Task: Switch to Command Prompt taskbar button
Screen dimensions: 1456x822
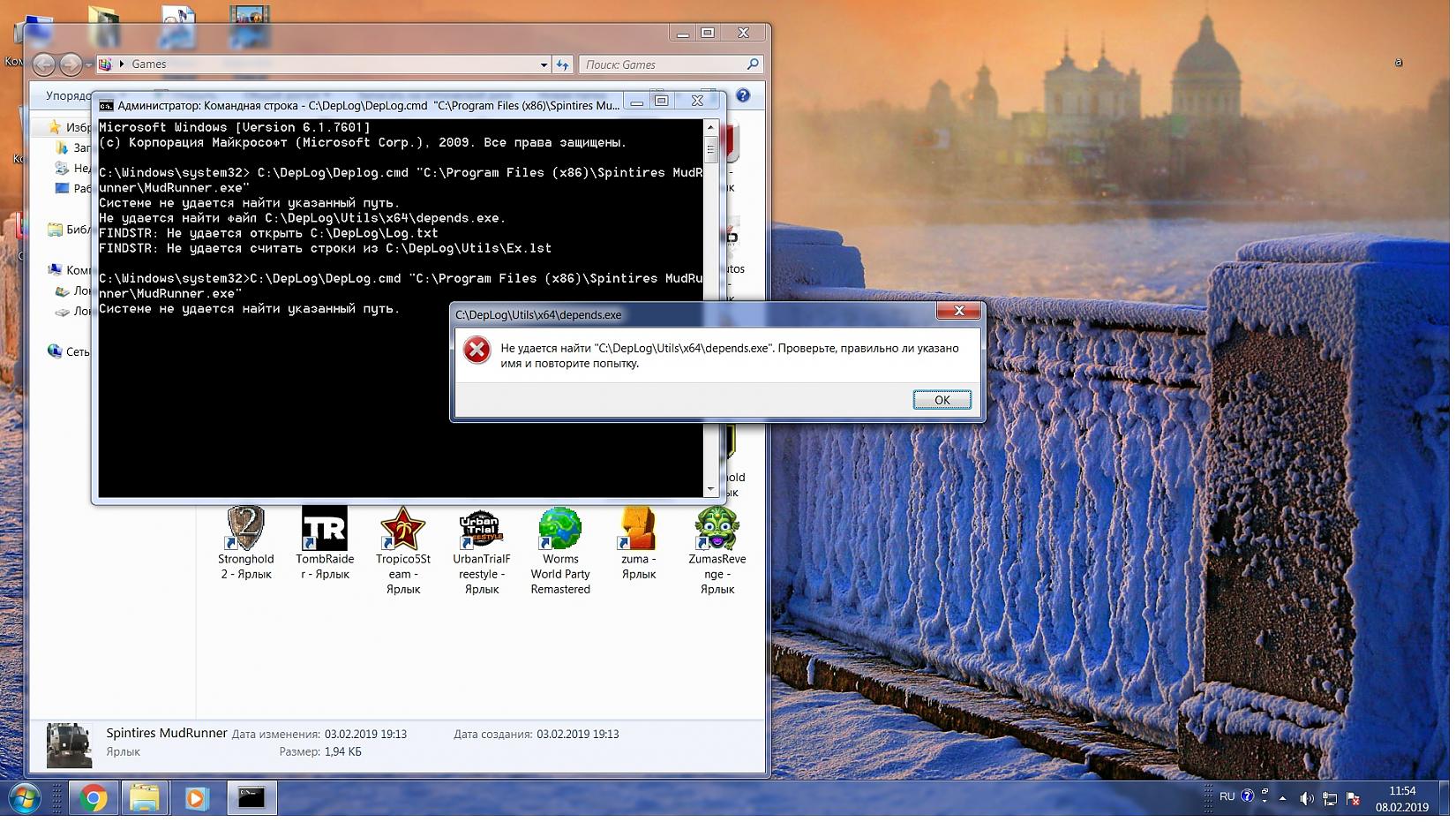Action: click(251, 798)
